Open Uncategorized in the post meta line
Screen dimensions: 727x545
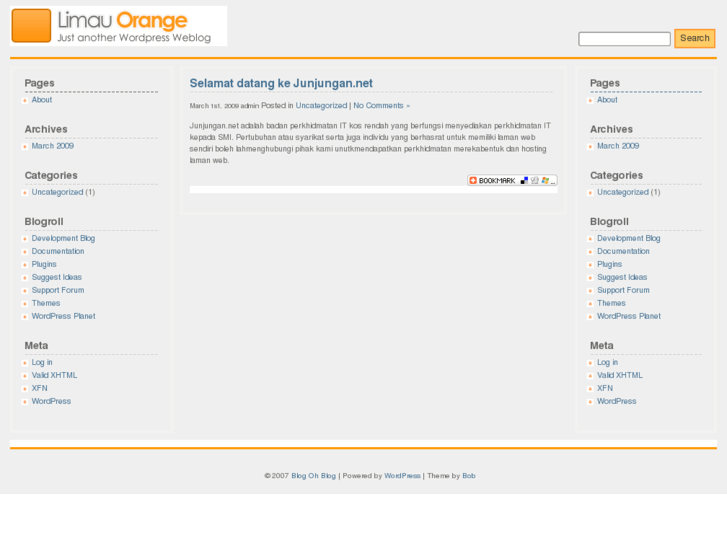321,106
